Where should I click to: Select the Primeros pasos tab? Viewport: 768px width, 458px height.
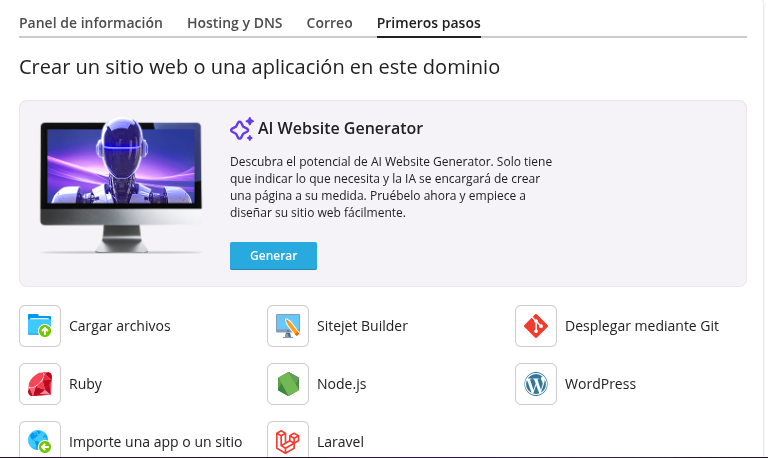tap(428, 23)
